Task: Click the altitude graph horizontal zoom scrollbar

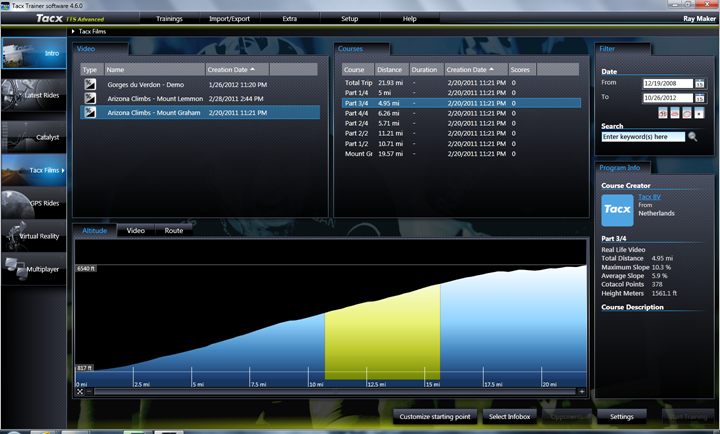Action: coord(335,391)
